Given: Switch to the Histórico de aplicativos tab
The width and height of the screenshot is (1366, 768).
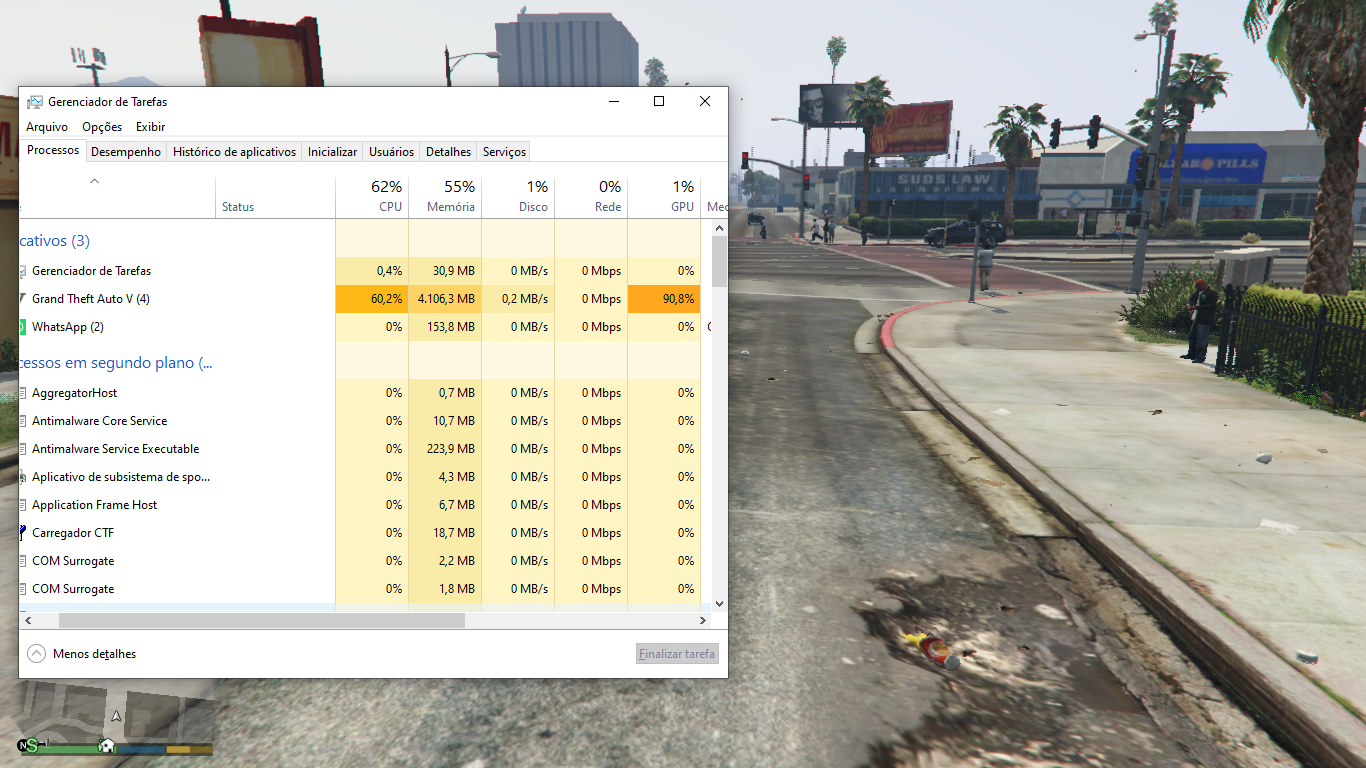Looking at the screenshot, I should (235, 152).
